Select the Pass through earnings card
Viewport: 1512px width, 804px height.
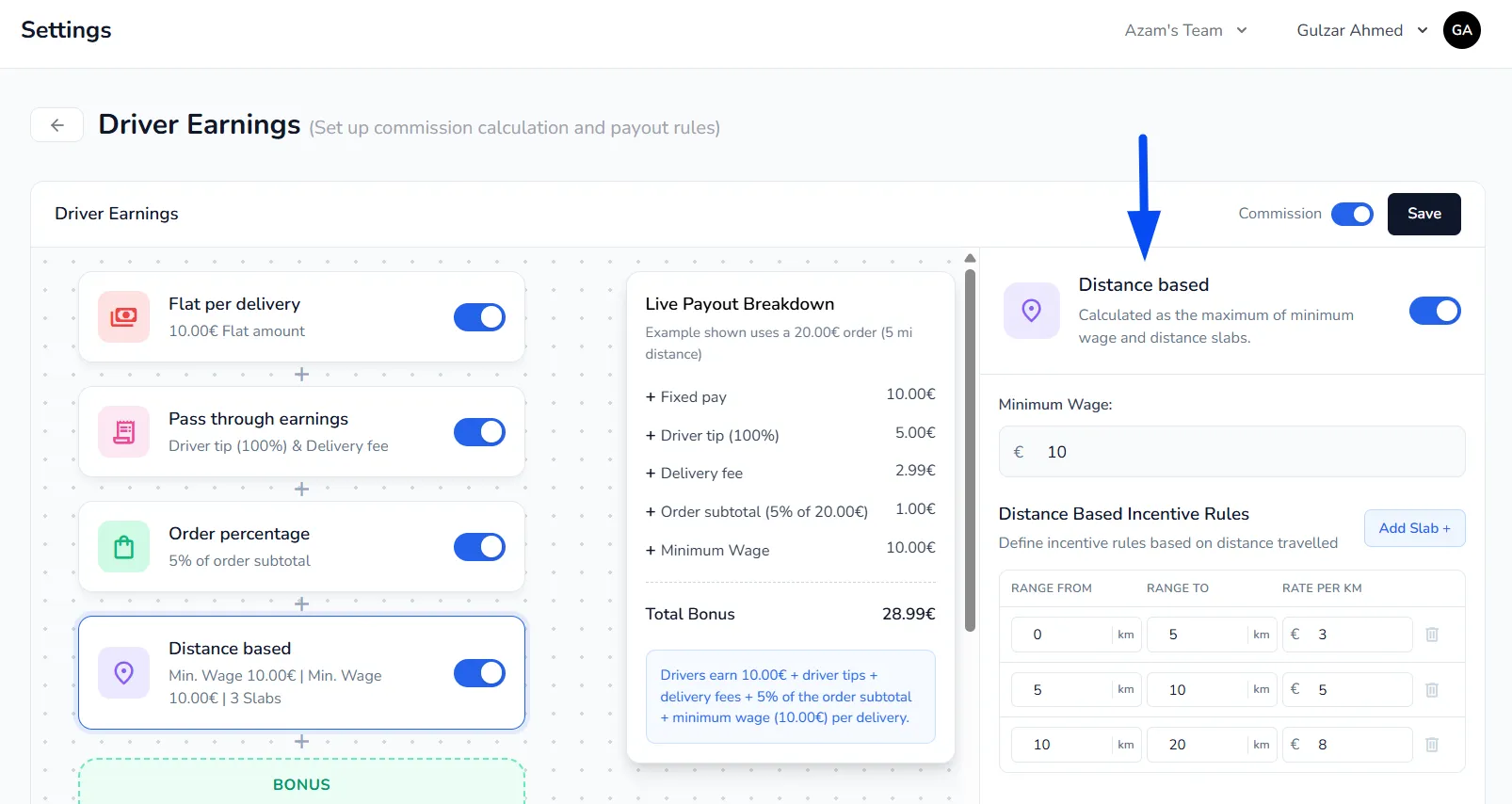click(x=301, y=432)
